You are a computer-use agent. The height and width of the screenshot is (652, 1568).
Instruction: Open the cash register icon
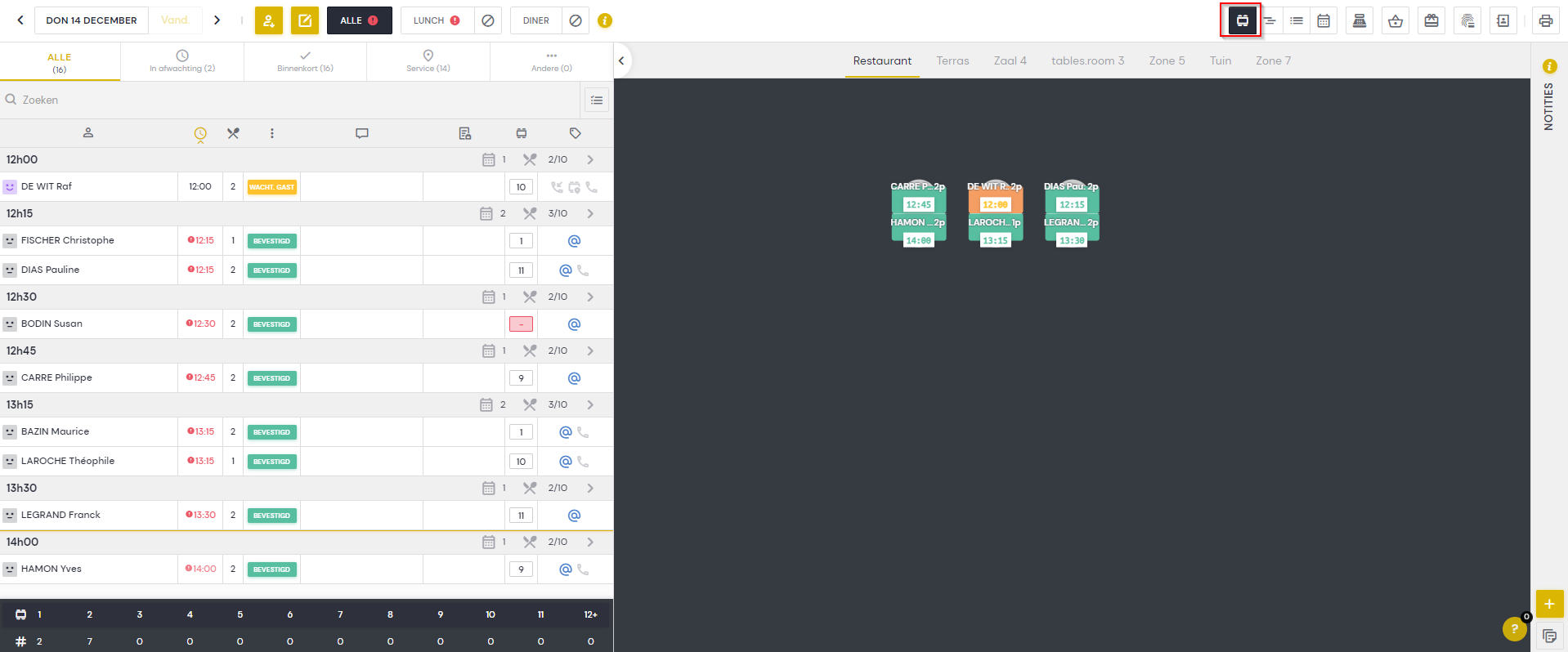(1359, 21)
